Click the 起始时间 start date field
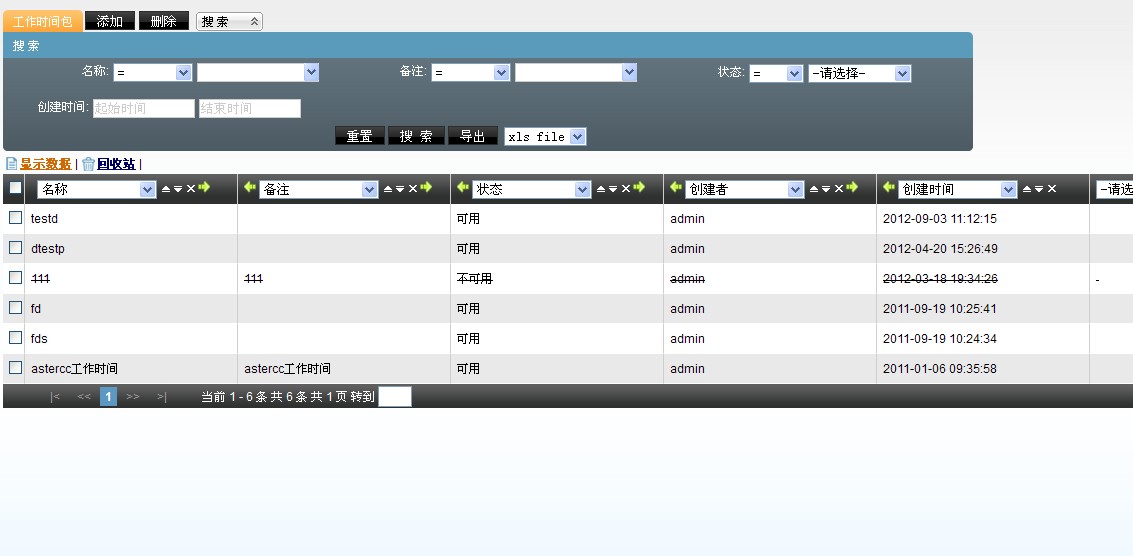Viewport: 1133px width, 556px height. click(143, 108)
